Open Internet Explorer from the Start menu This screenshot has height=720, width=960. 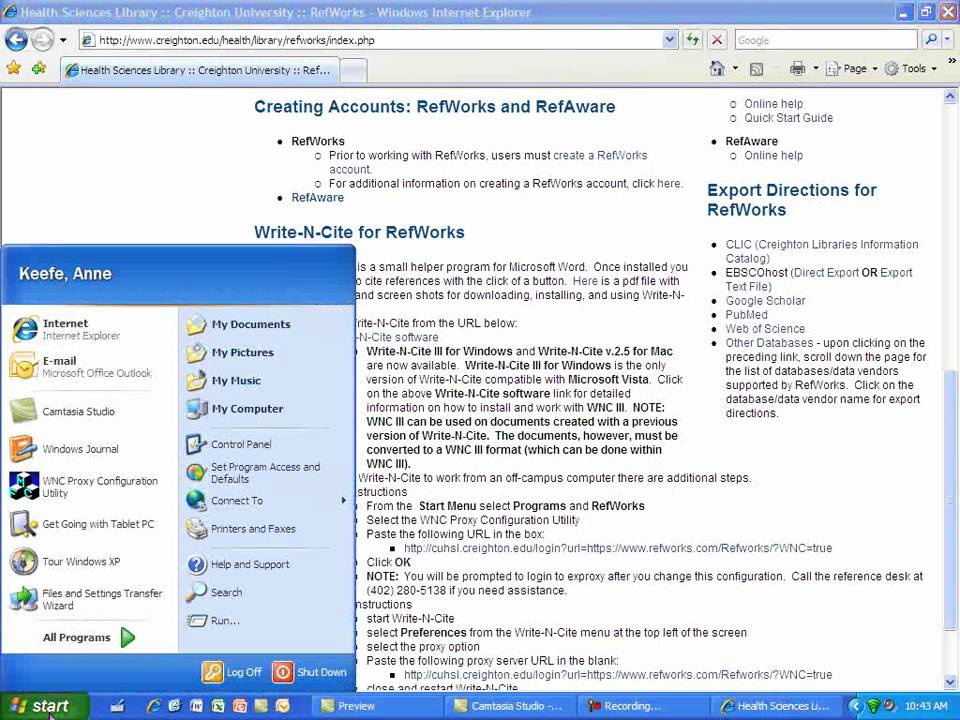pos(89,329)
